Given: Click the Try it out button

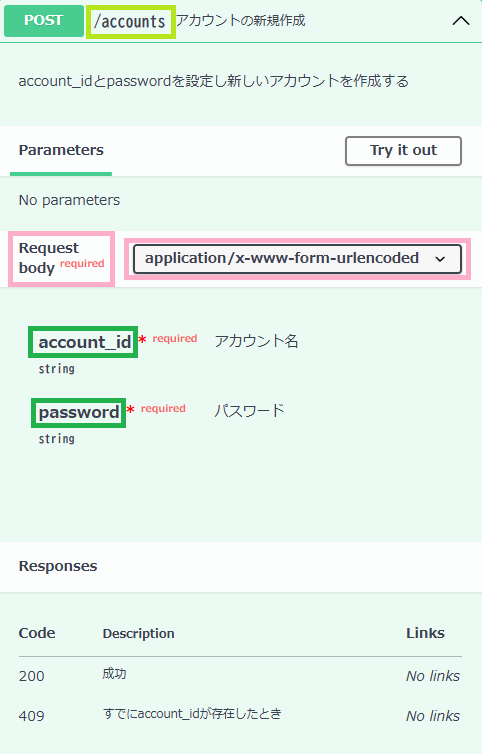Looking at the screenshot, I should tap(403, 151).
